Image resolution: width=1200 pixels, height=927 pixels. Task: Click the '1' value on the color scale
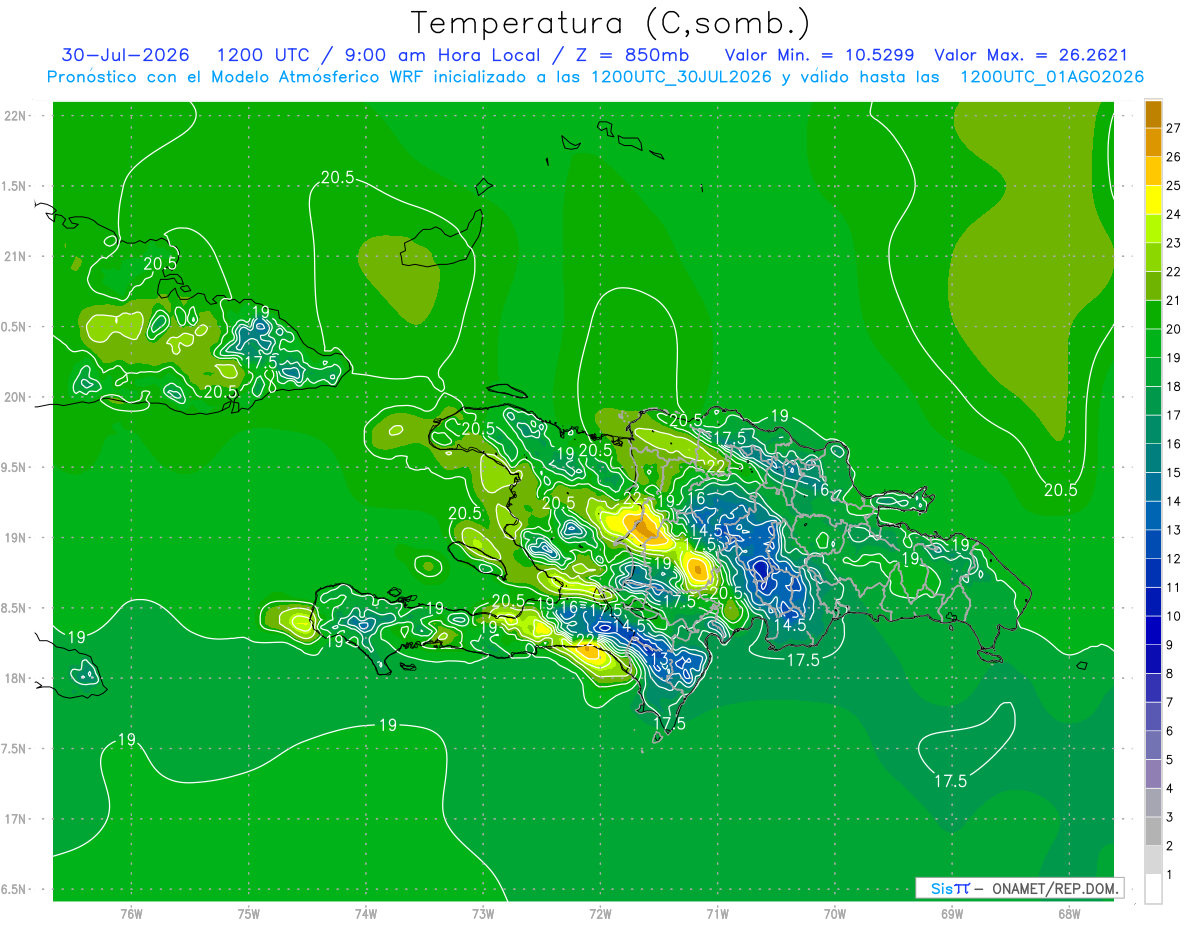1170,875
